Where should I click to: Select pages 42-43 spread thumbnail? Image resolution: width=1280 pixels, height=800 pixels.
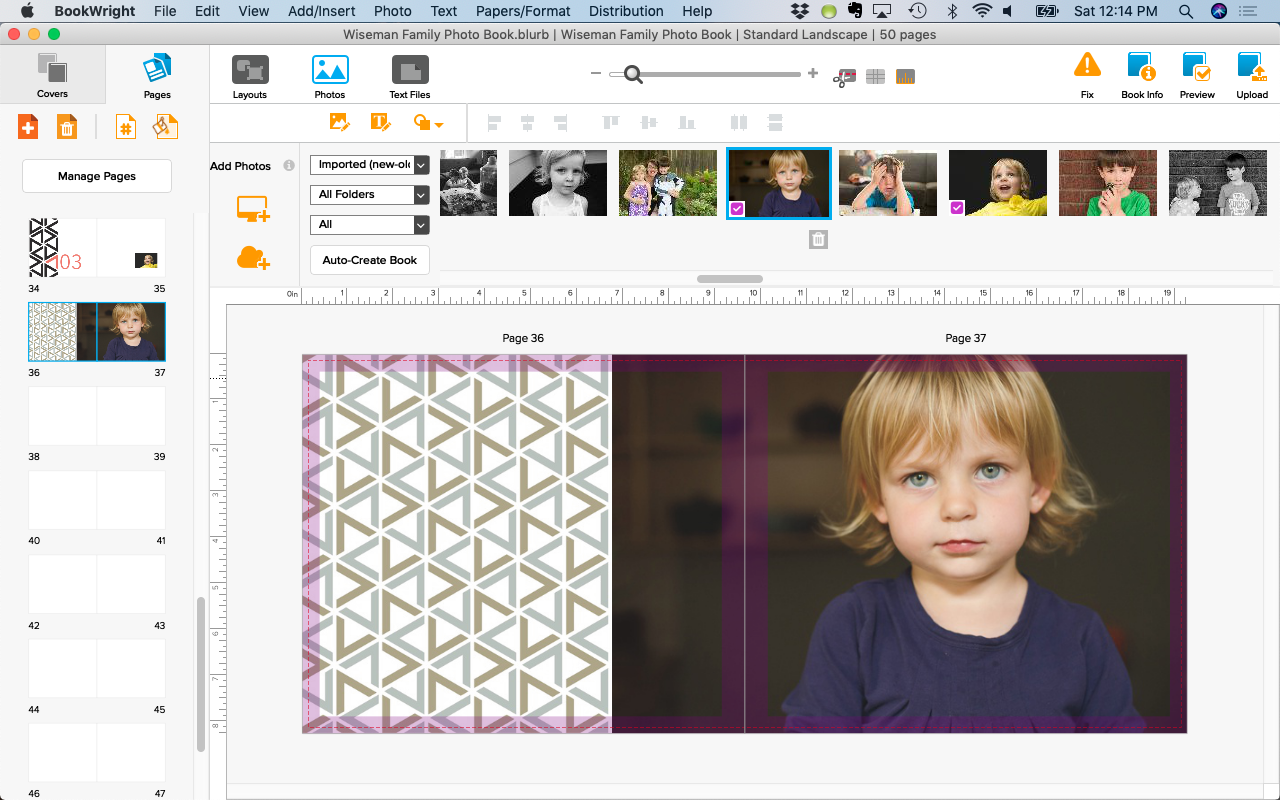point(97,584)
